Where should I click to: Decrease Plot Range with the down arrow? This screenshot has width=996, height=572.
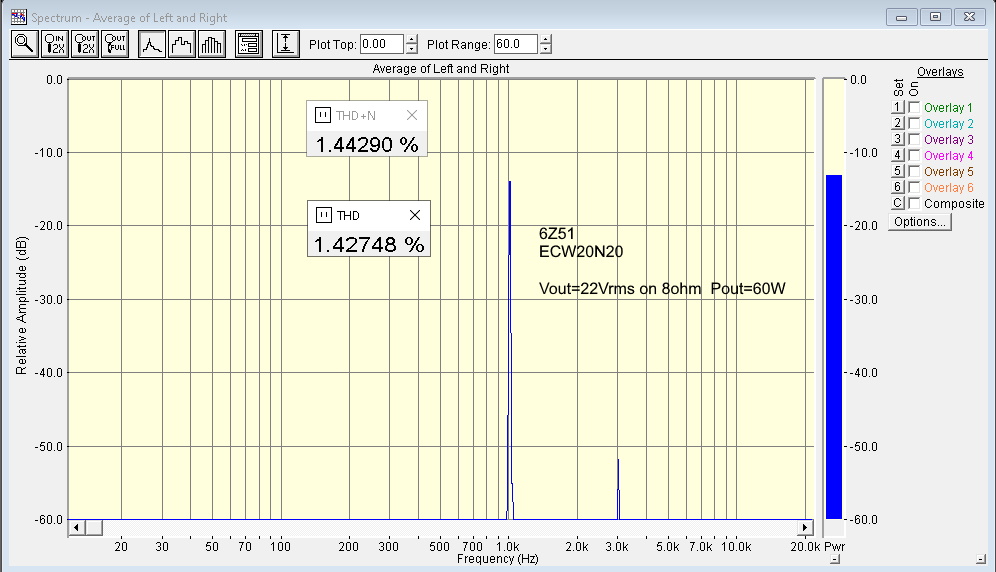[545, 49]
